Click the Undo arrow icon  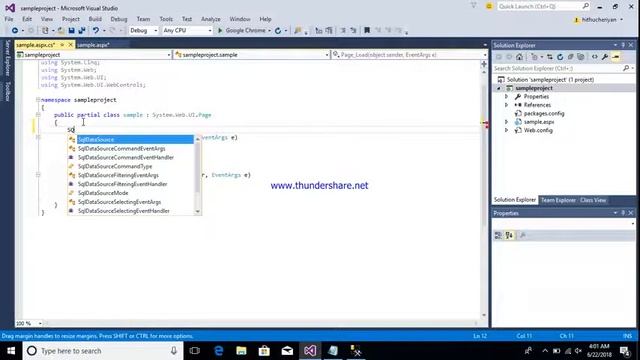tap(96, 31)
